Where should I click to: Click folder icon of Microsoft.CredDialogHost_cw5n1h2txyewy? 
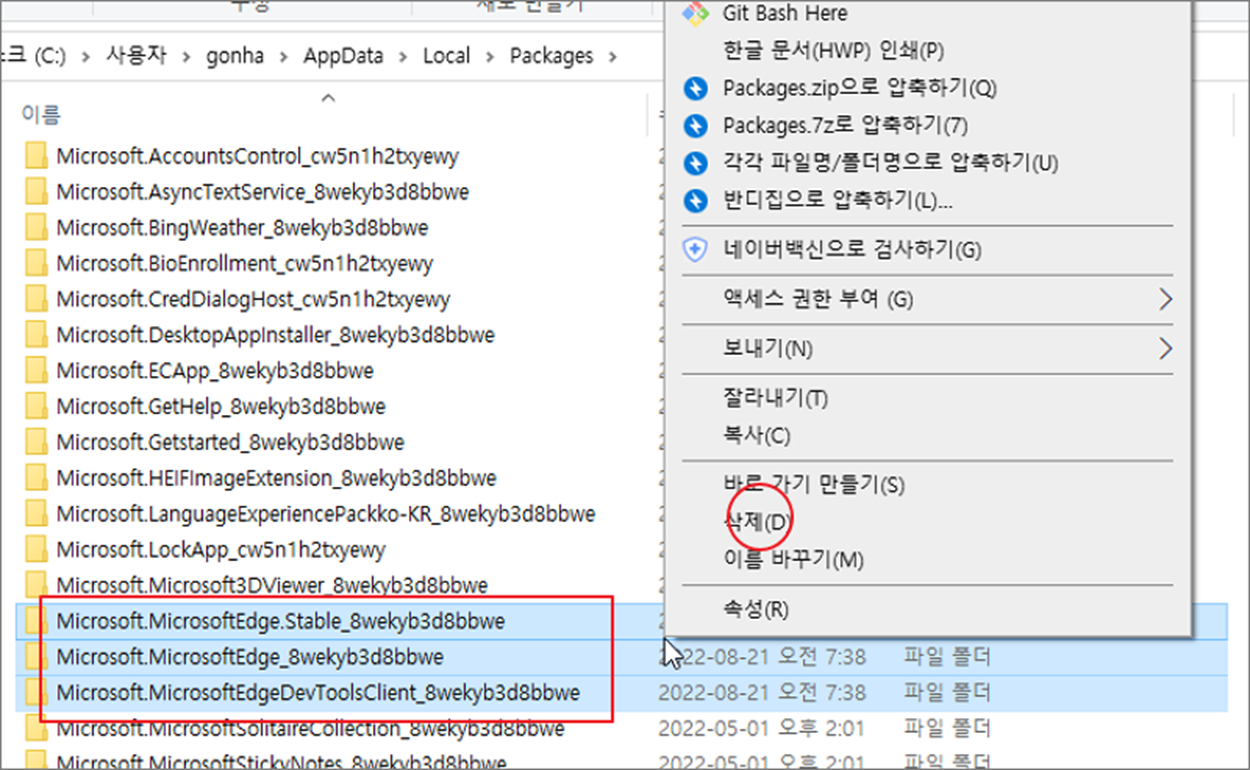click(36, 299)
